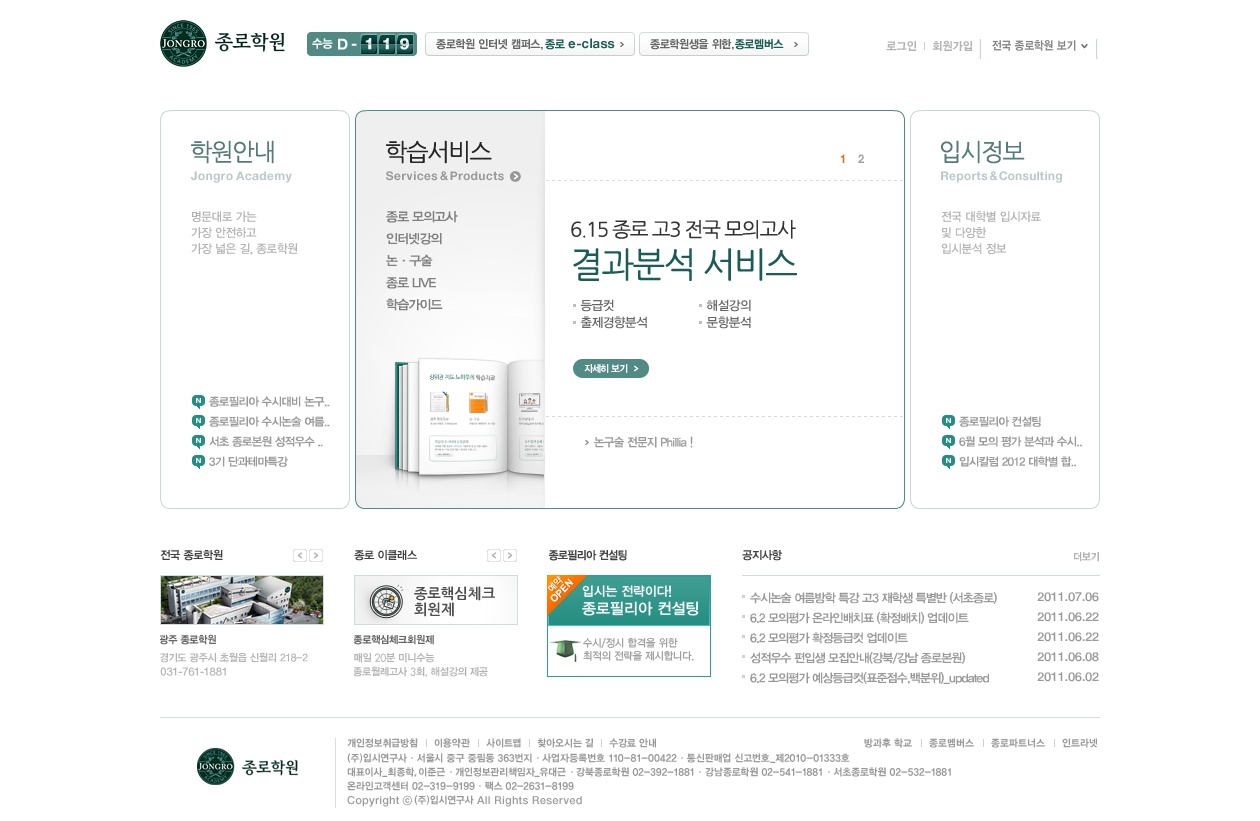The width and height of the screenshot is (1260, 821).
Task: Click the N icon beside 3기 단과테마특강
Action: [198, 461]
